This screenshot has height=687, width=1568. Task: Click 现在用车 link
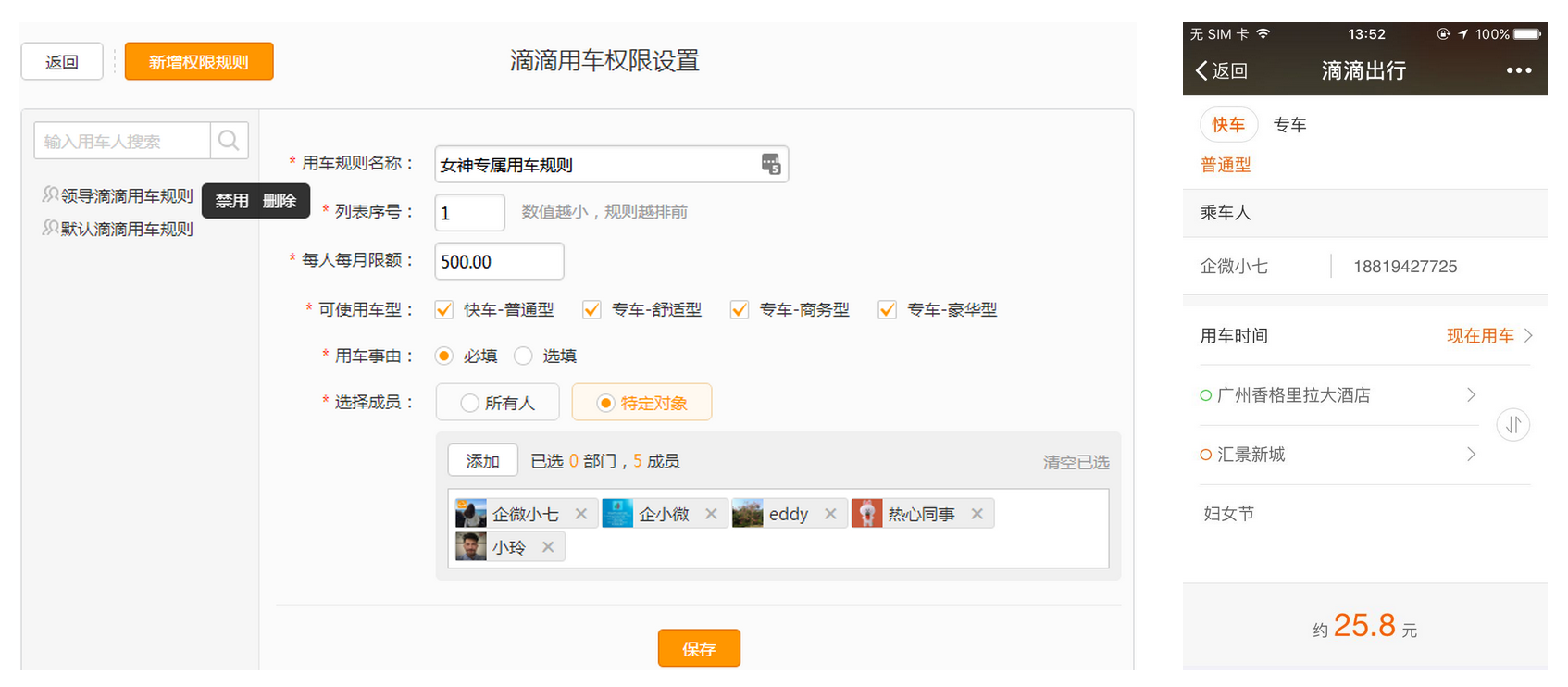(1480, 335)
